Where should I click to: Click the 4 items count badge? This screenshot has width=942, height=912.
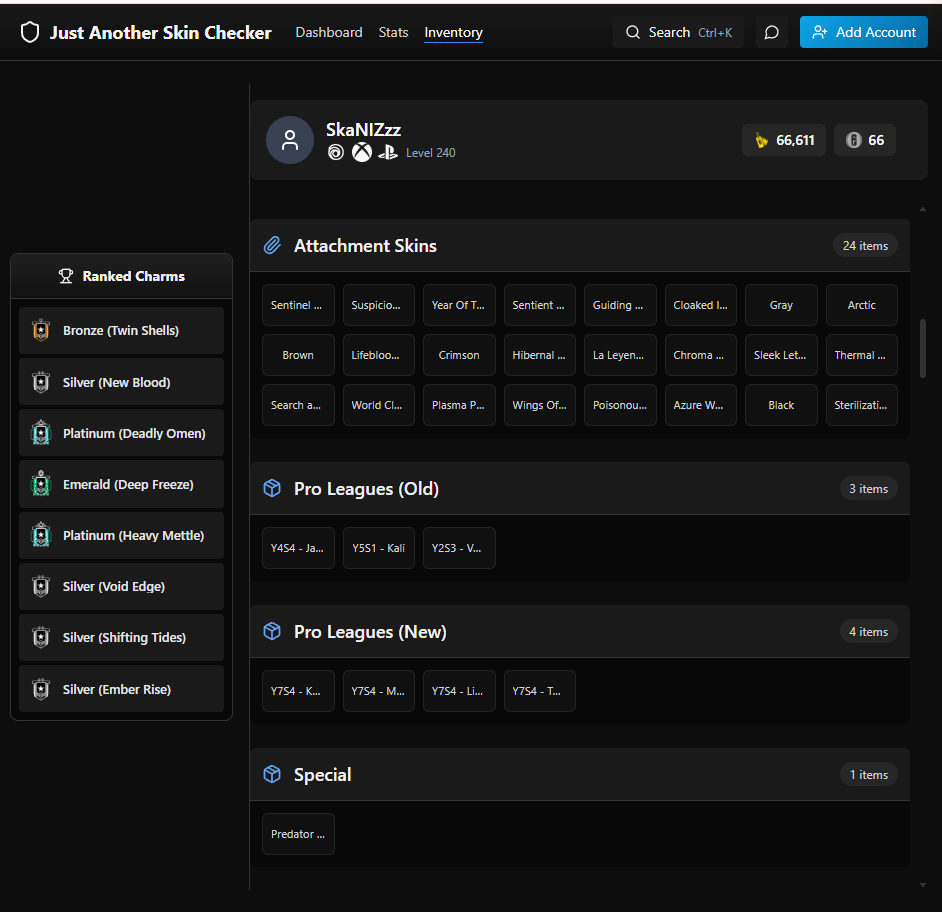868,632
